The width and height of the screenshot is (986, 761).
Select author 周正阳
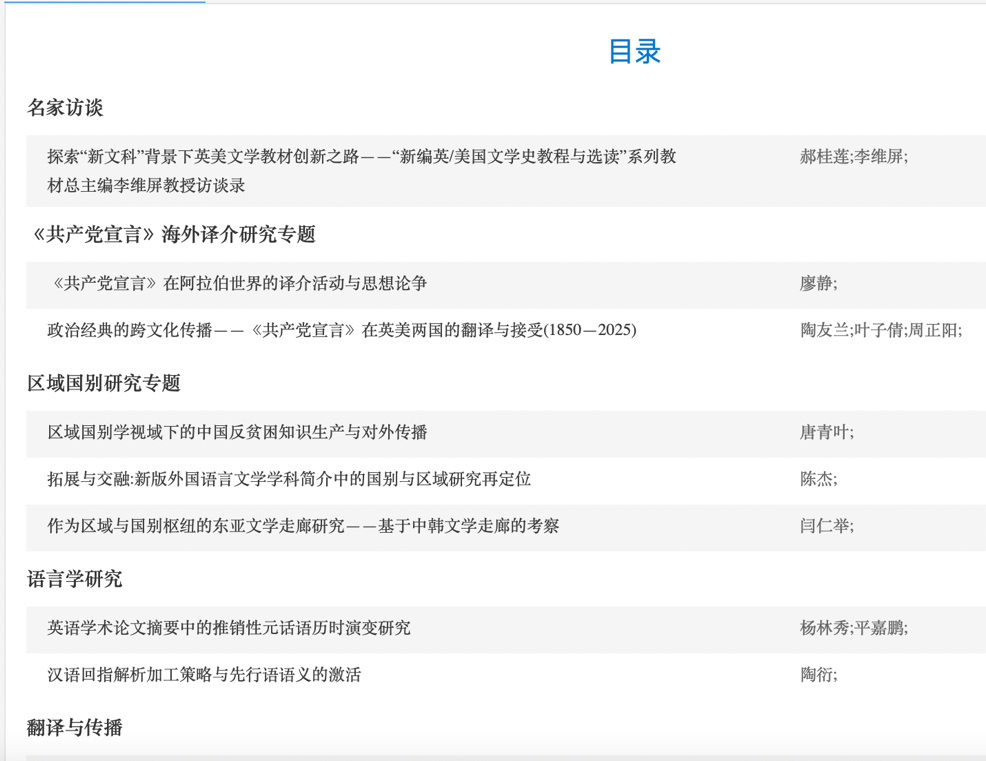[x=933, y=331]
